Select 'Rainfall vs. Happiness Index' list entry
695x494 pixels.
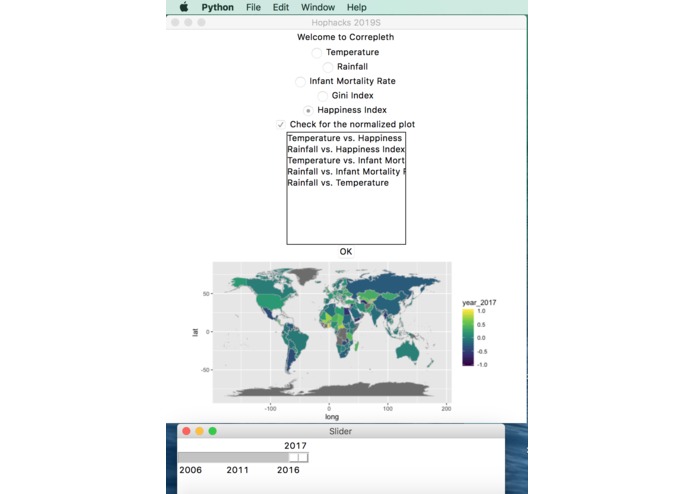click(x=346, y=149)
